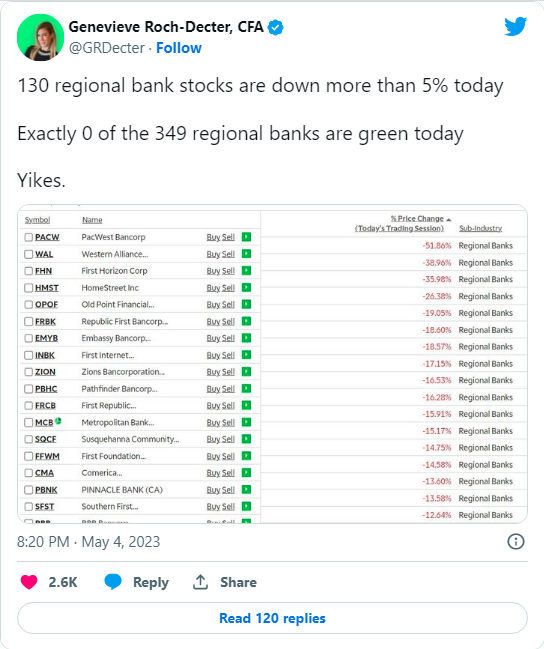Open Read 120 replies button
Viewport: 544px width, 649px height.
272,618
